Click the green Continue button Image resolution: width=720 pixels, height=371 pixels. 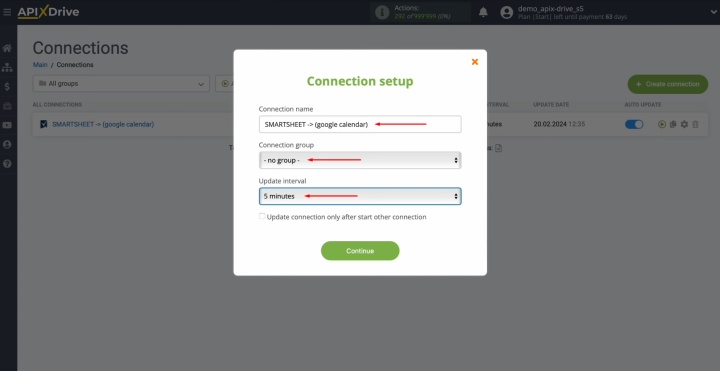click(360, 251)
